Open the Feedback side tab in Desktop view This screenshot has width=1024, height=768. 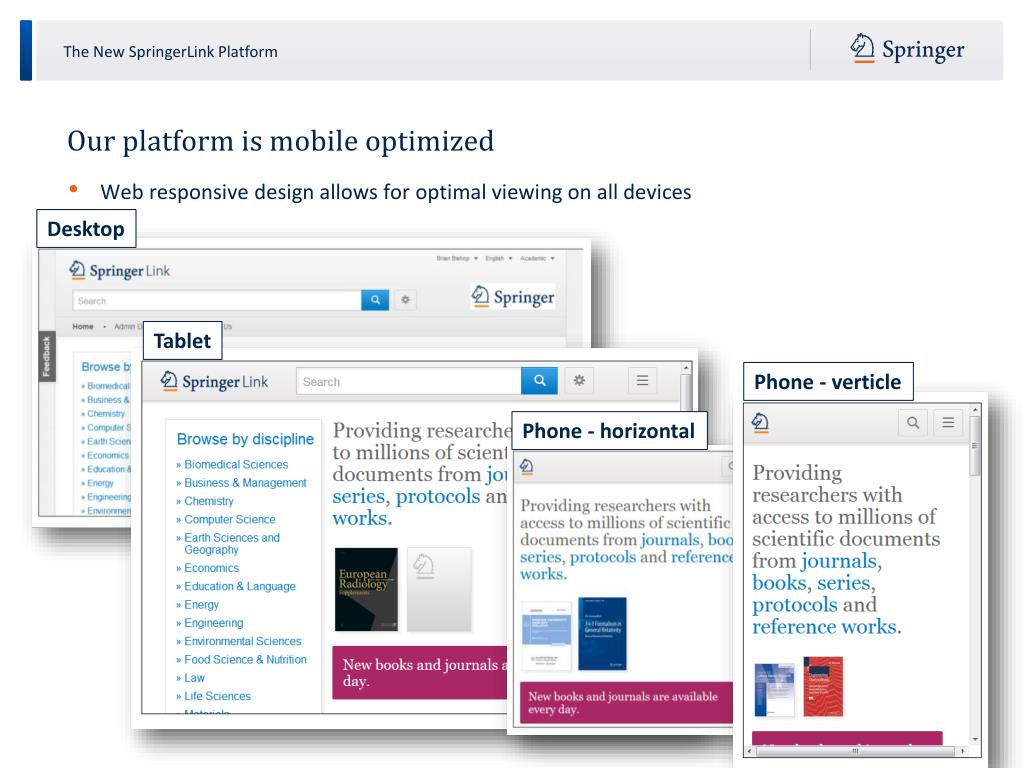pyautogui.click(x=46, y=357)
